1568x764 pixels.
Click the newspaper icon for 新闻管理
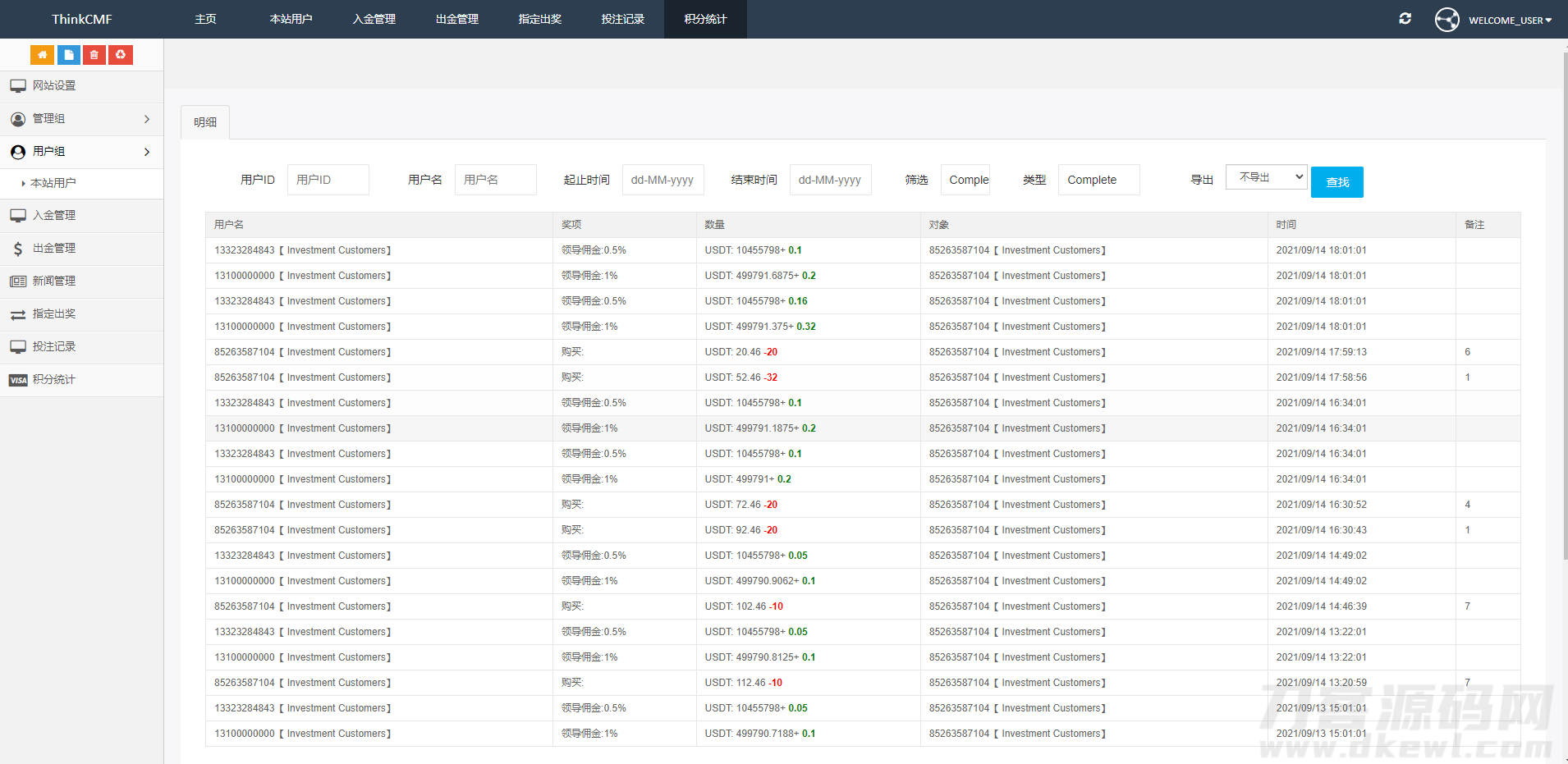[x=18, y=281]
